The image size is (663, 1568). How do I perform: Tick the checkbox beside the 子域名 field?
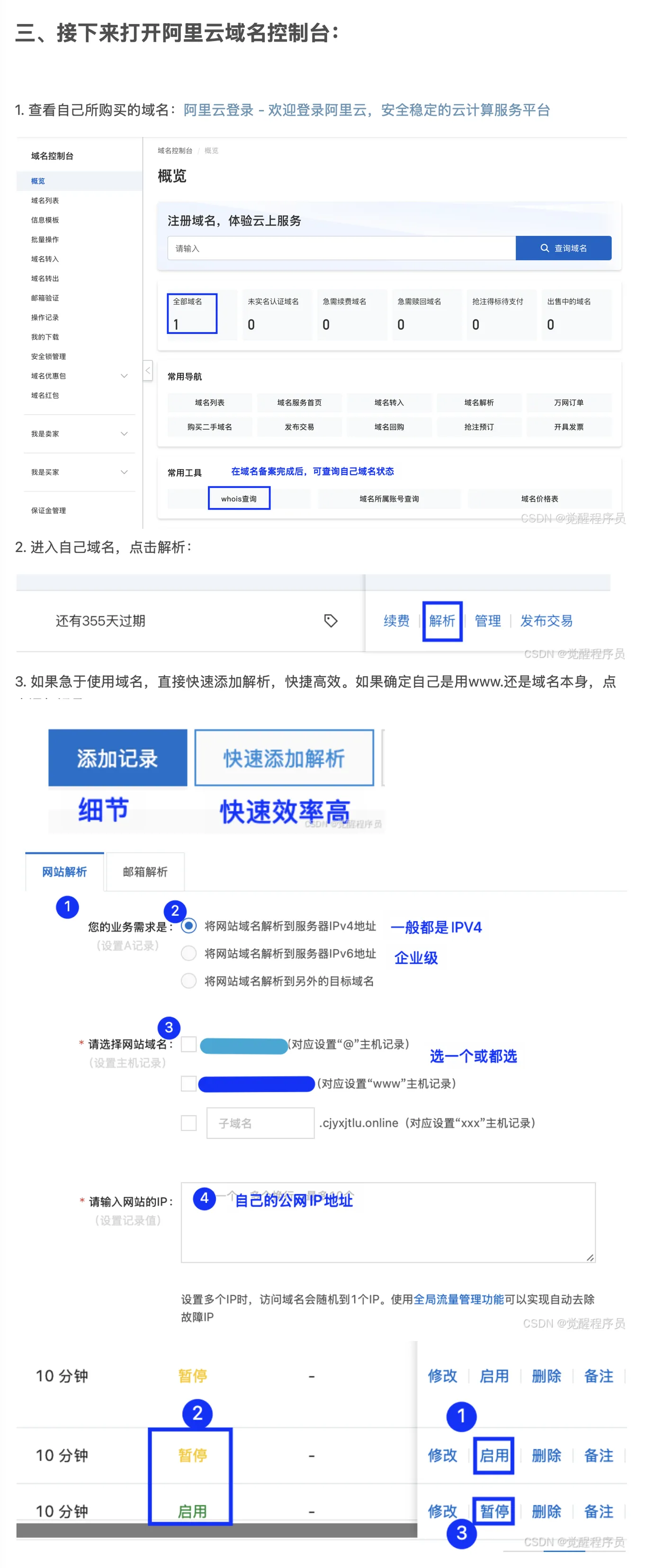189,1123
